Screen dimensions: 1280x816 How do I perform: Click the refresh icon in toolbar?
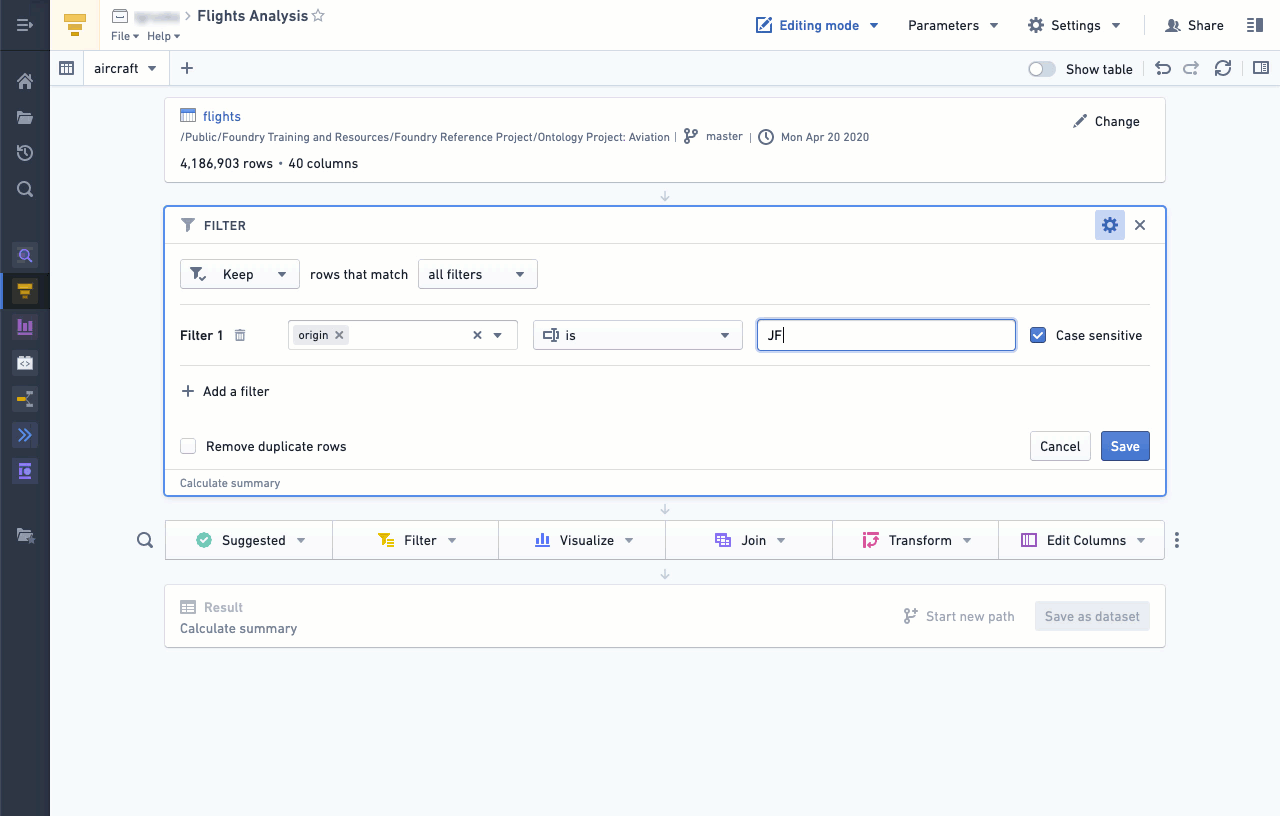[1222, 68]
